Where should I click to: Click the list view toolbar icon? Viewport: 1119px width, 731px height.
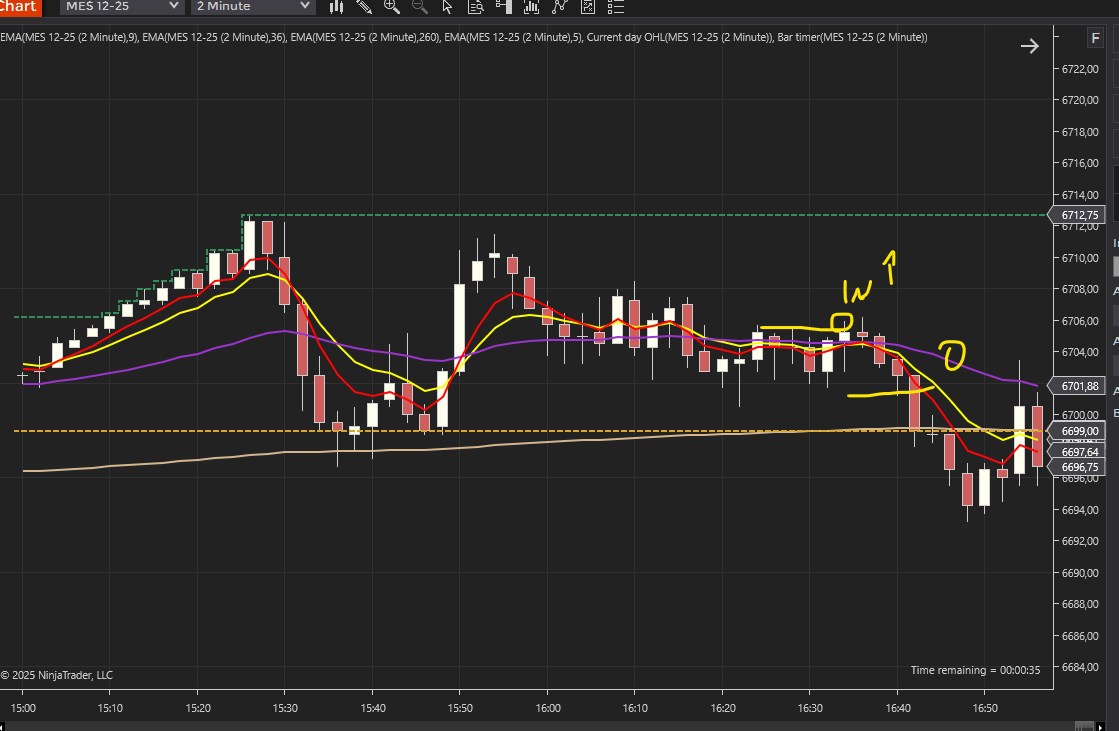pyautogui.click(x=615, y=7)
